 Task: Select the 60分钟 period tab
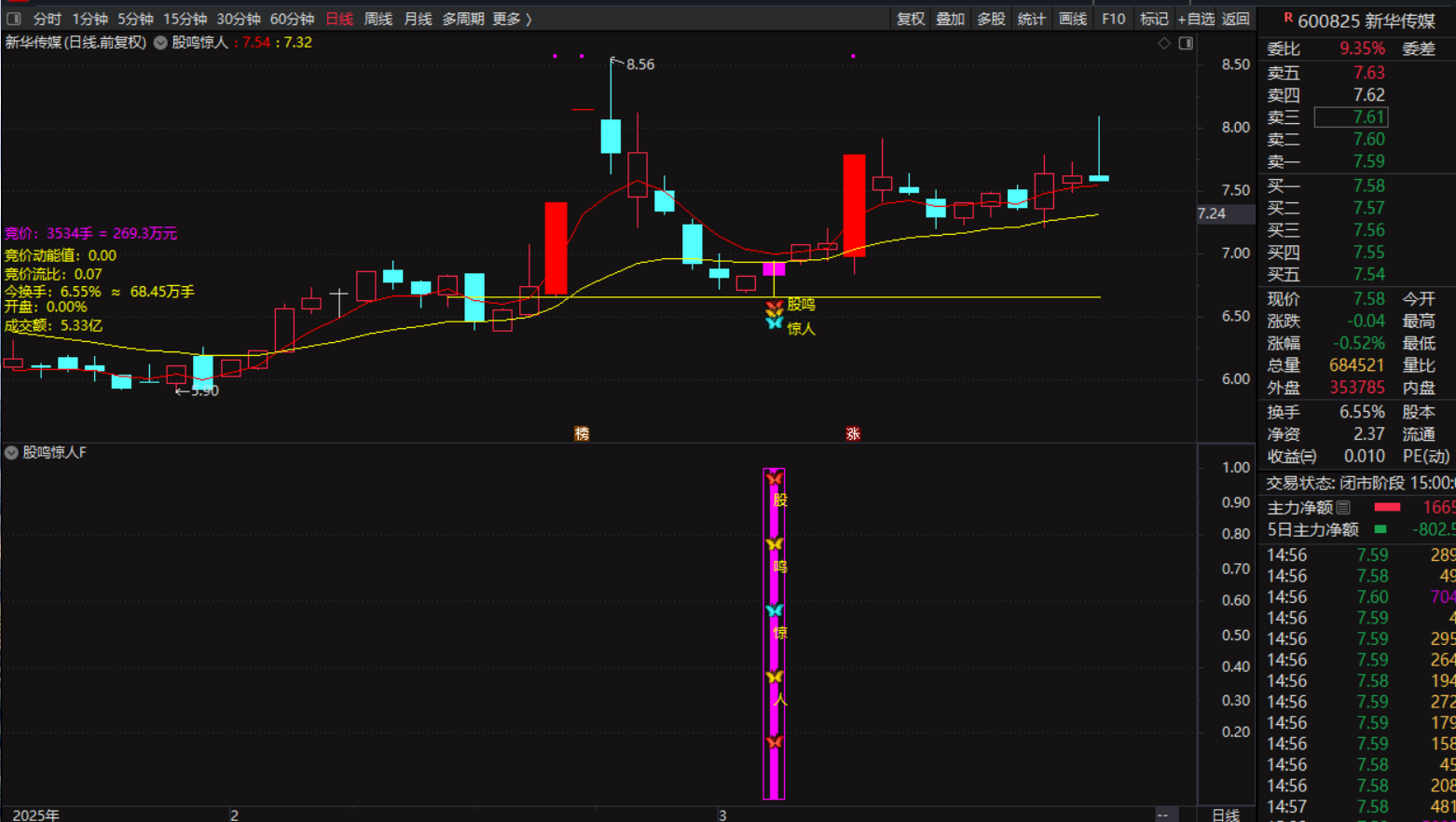click(292, 19)
